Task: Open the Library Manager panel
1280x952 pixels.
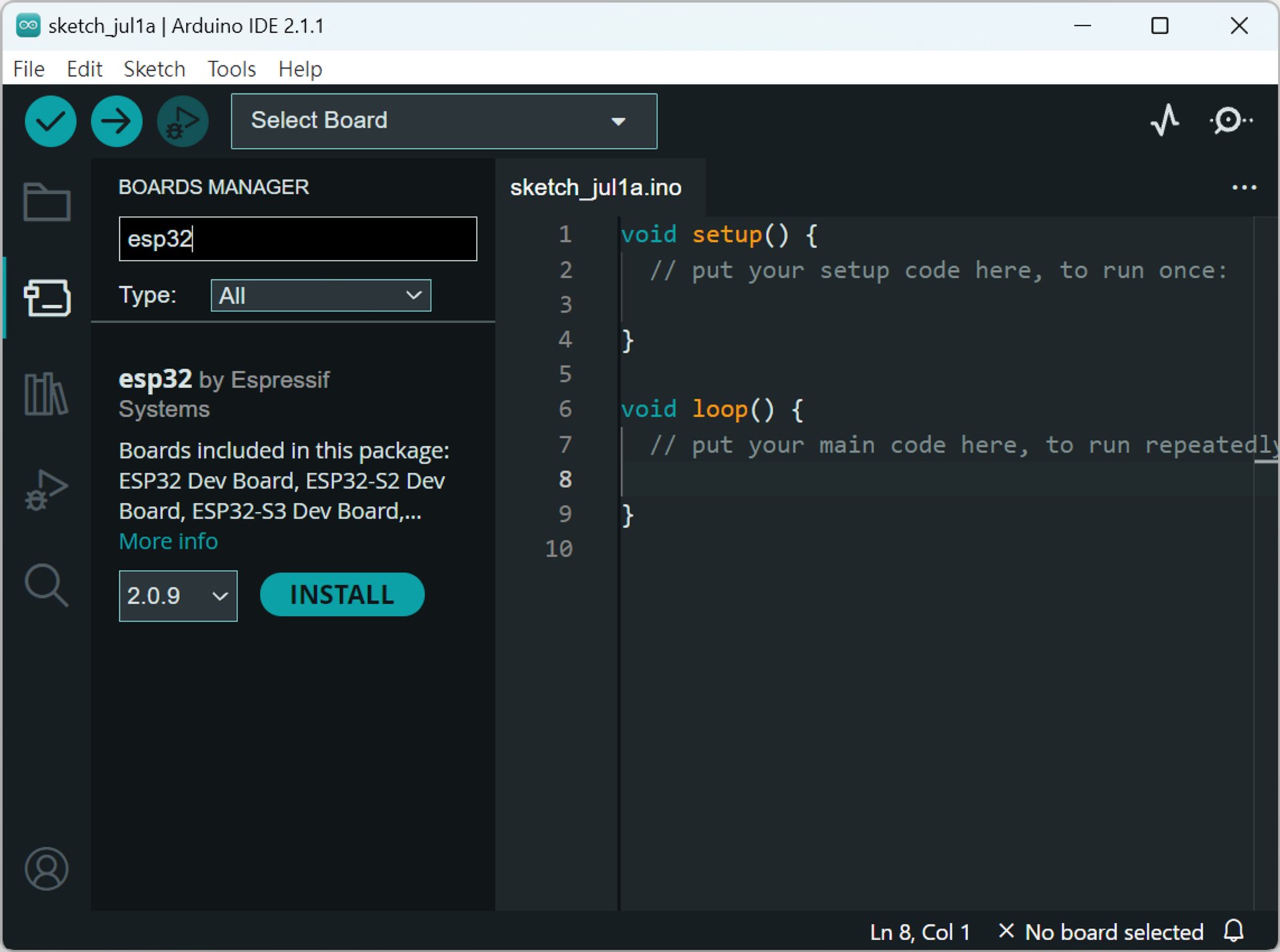Action: coord(47,393)
